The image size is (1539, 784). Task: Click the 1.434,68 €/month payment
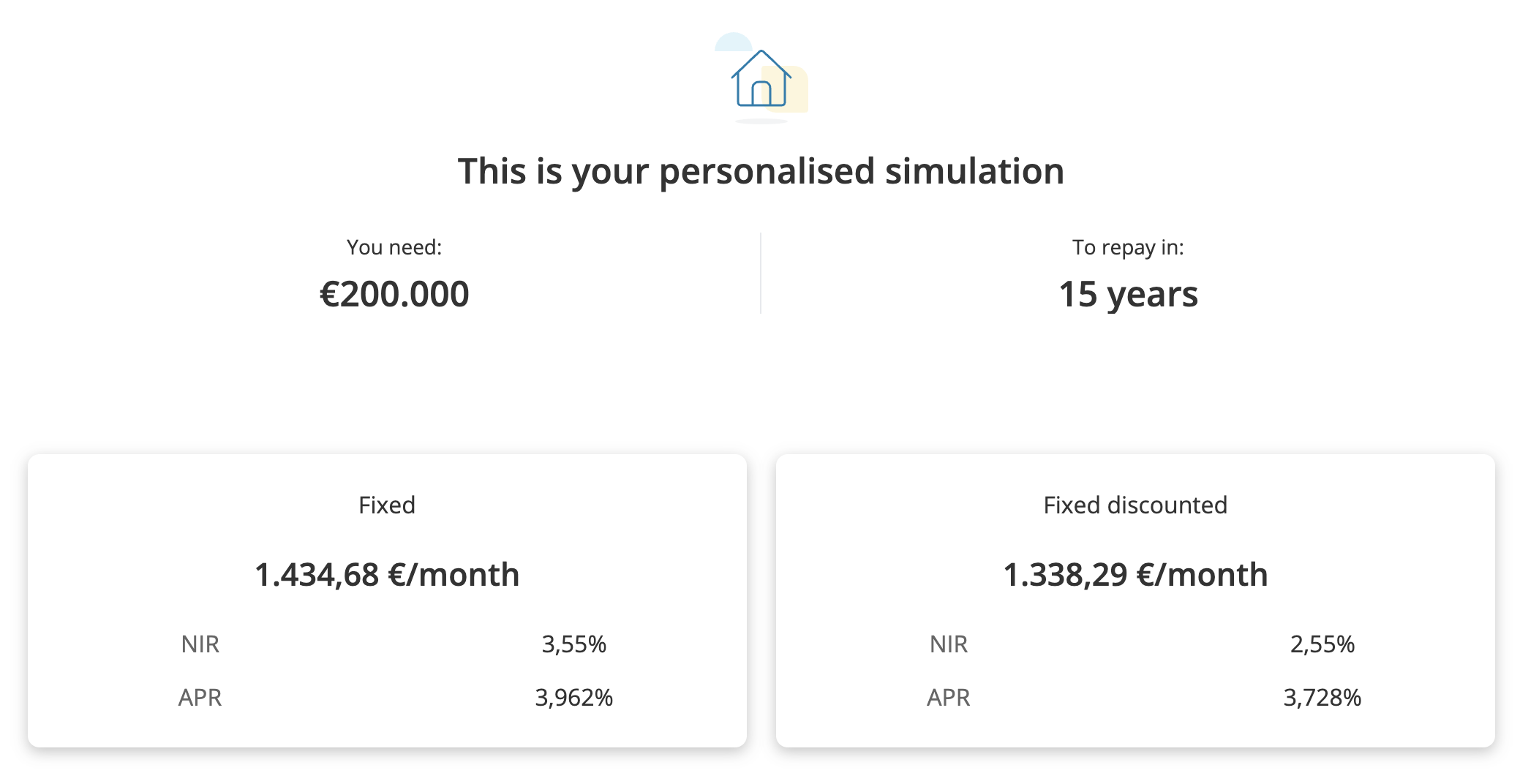coord(387,574)
